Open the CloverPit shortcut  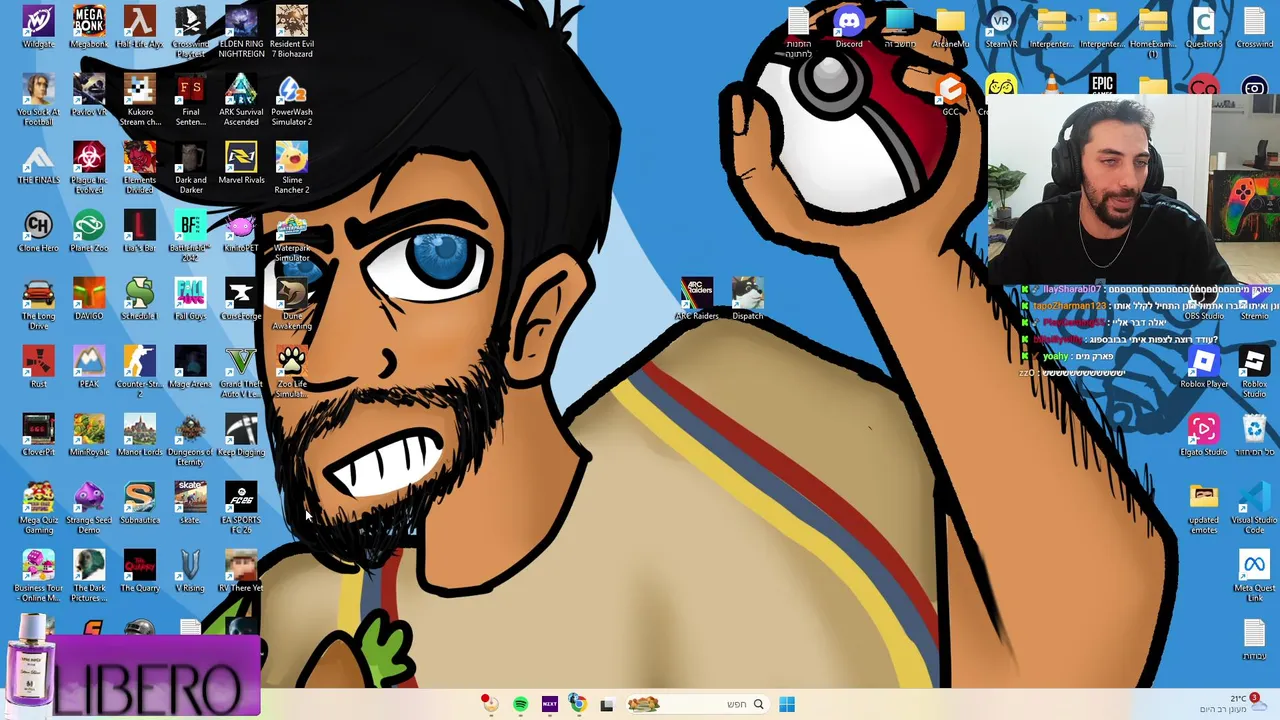(38, 435)
